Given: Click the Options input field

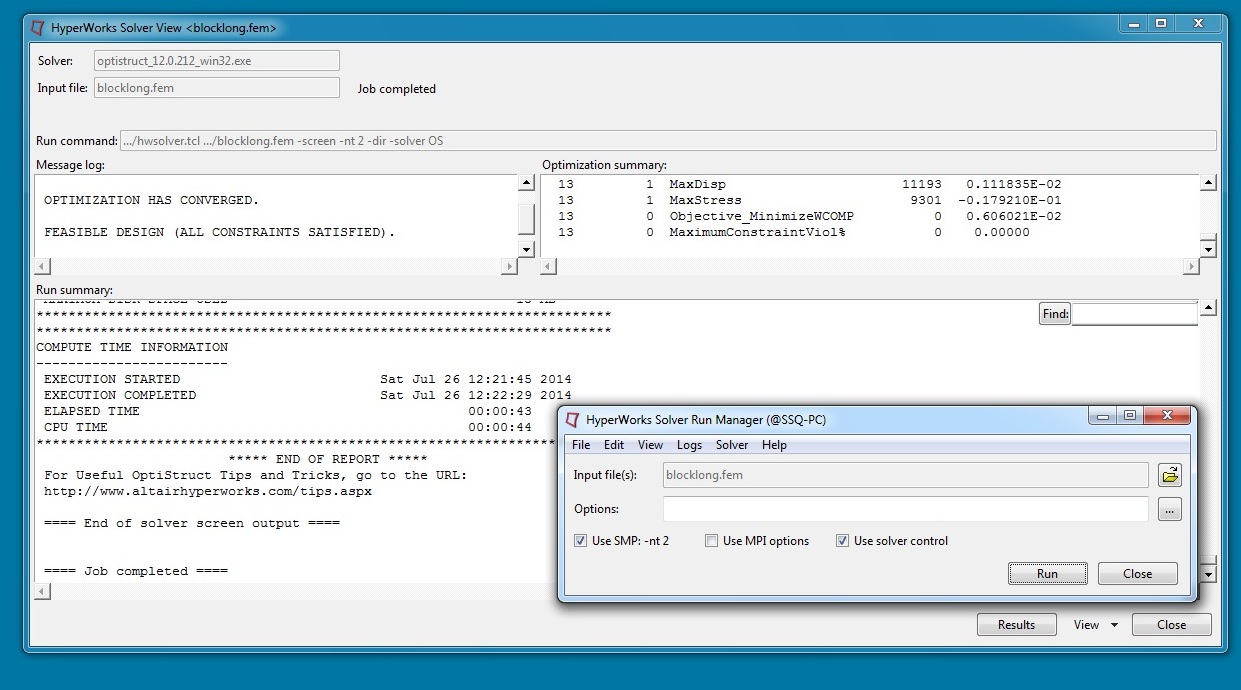Looking at the screenshot, I should click(905, 509).
